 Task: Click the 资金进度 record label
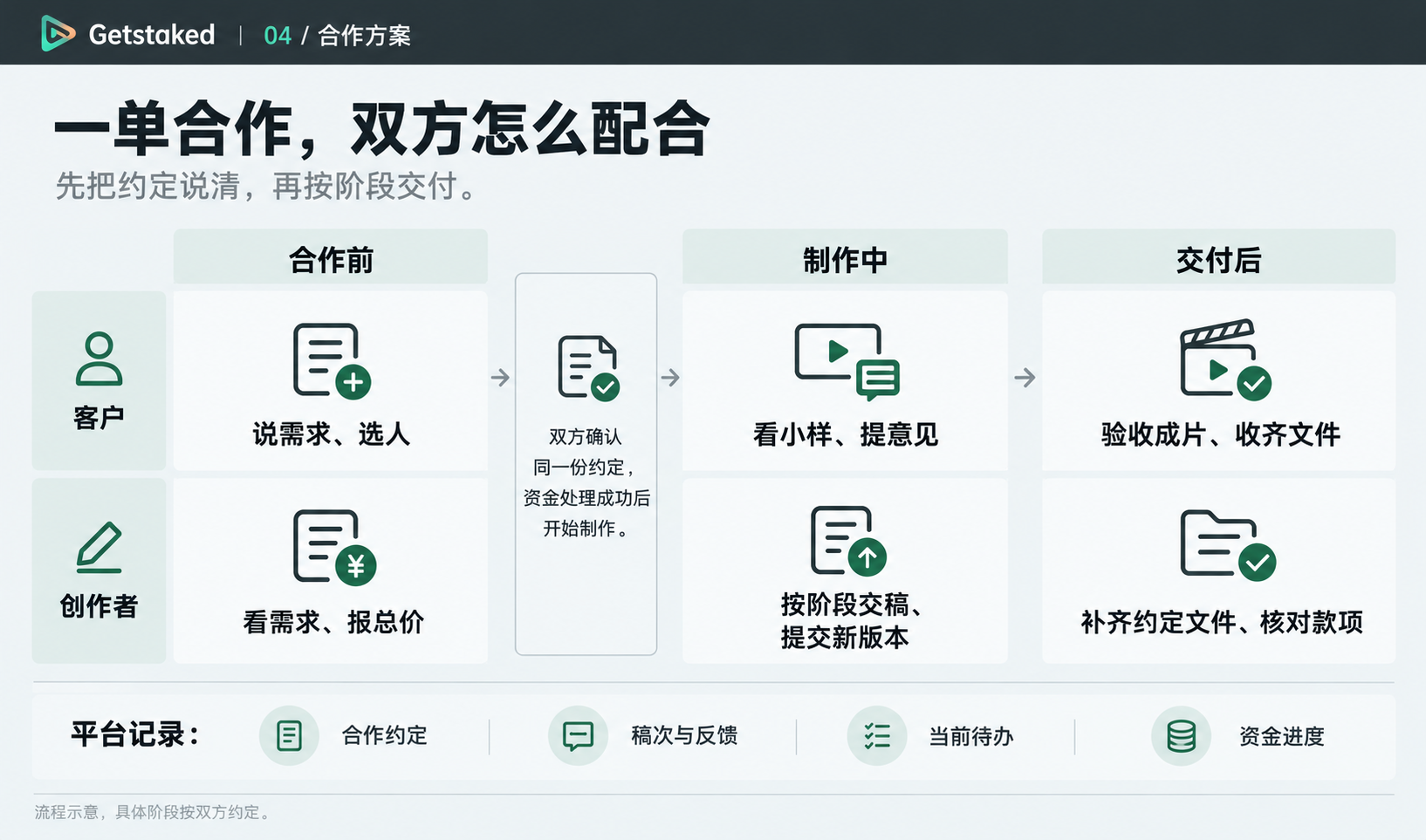[1281, 736]
